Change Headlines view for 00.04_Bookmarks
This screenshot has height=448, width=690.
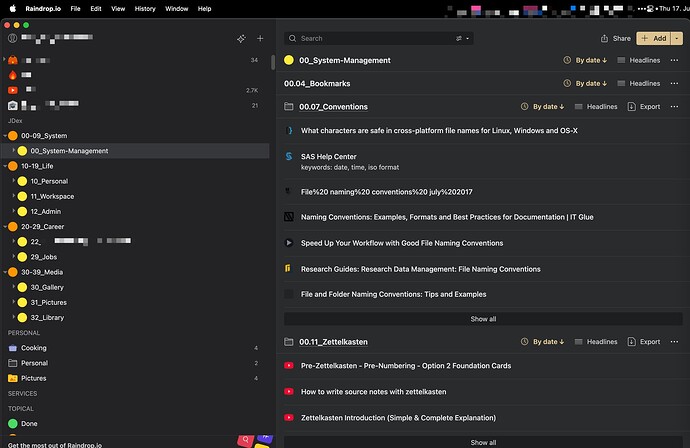(639, 84)
